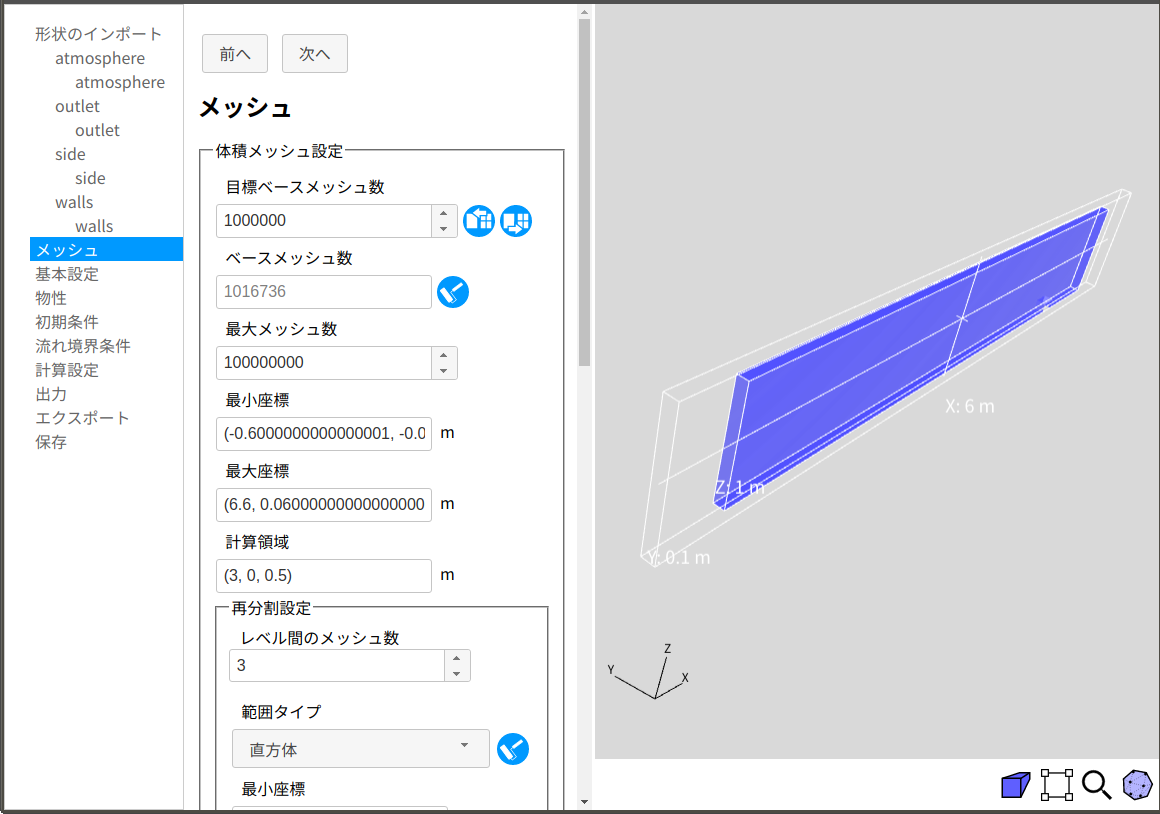Select the top-level walls group
The image size is (1160, 814).
[x=74, y=203]
